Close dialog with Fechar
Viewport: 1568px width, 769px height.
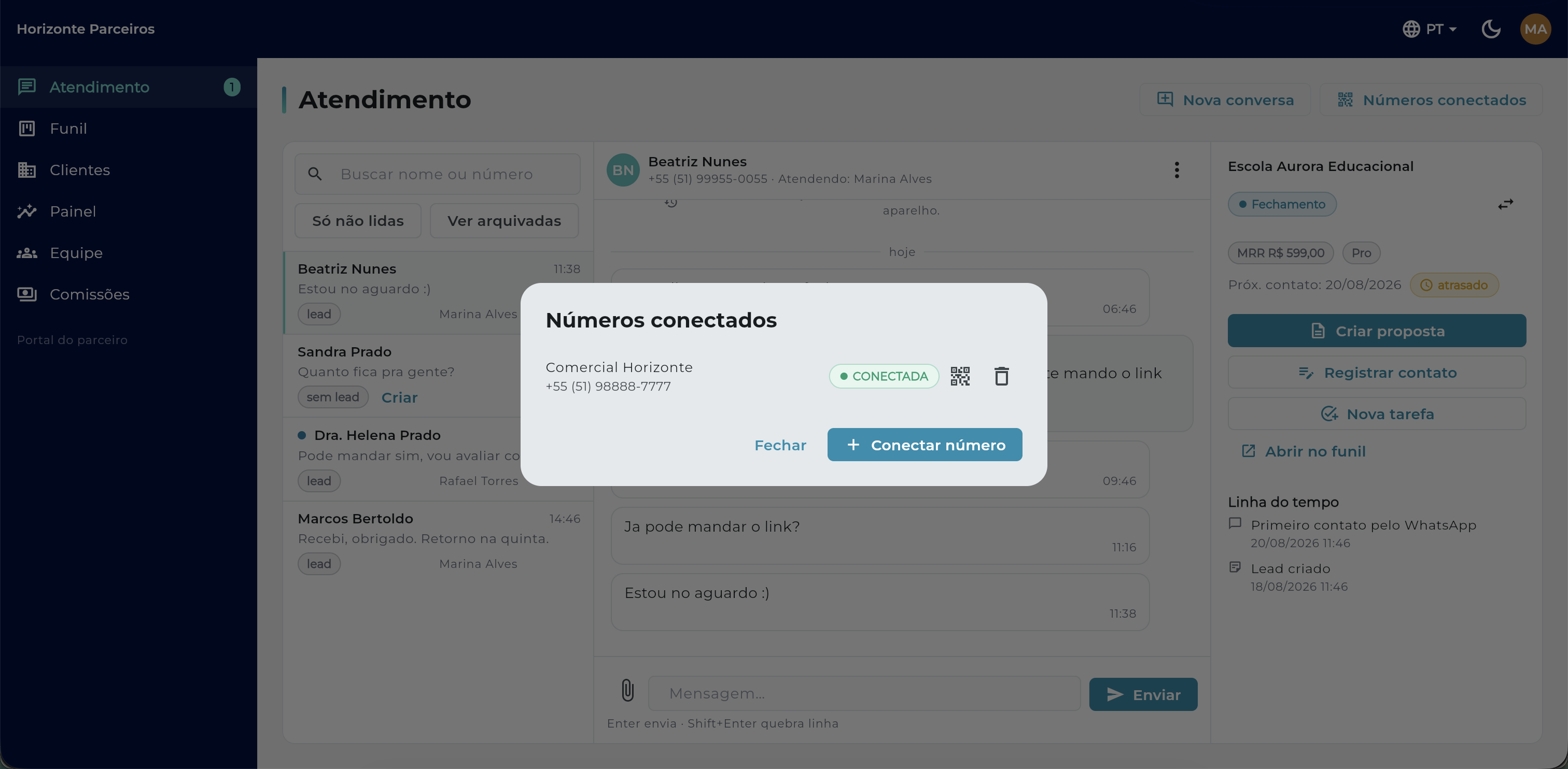[780, 445]
